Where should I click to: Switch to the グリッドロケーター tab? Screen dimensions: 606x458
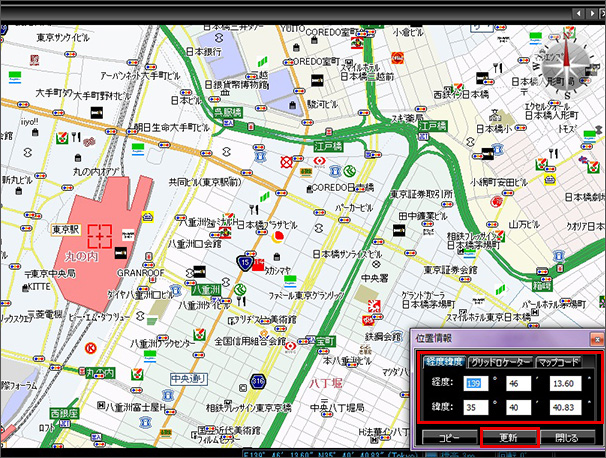[x=500, y=362]
